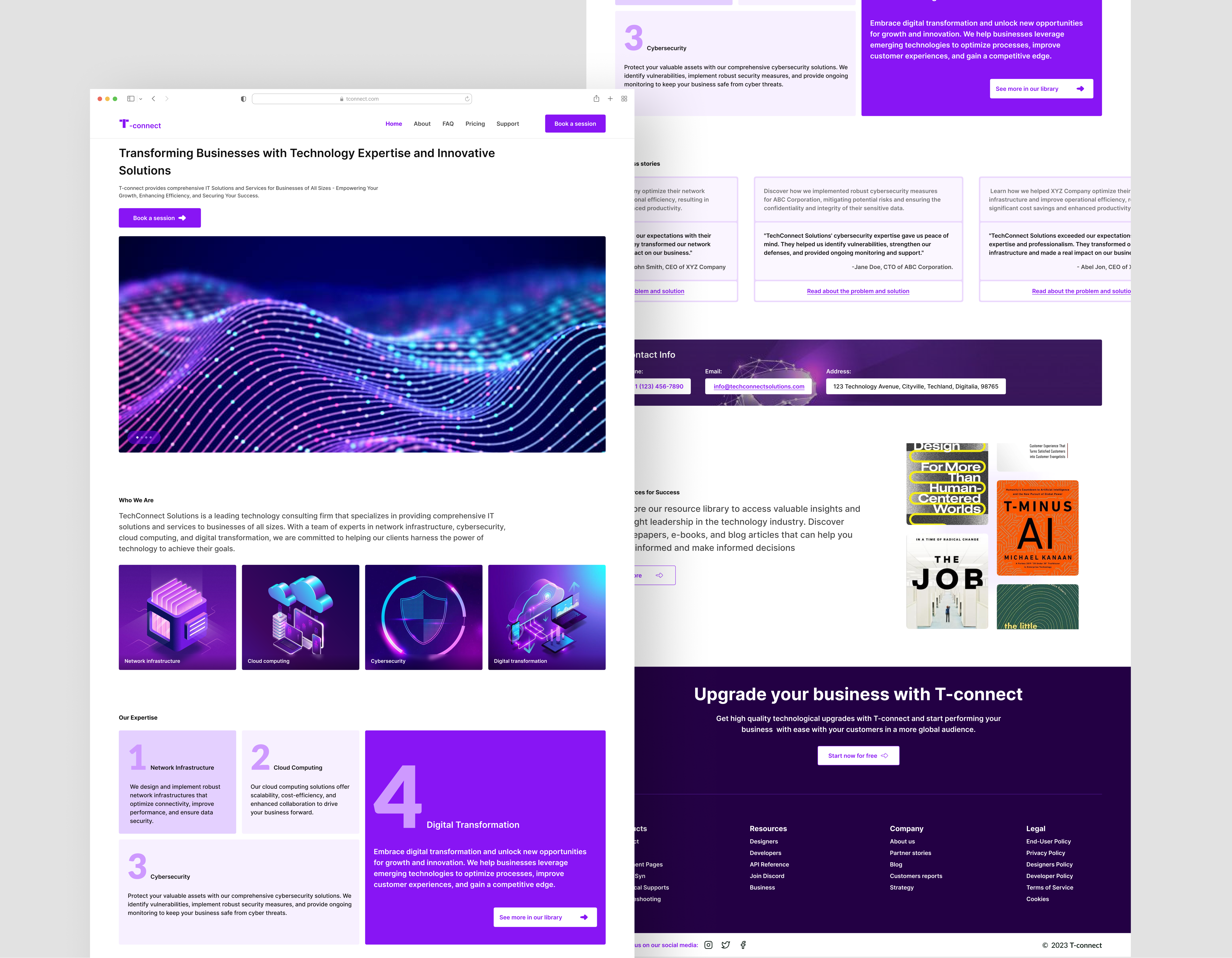Open a new tab with the plus icon
The height and width of the screenshot is (958, 1232).
(610, 99)
